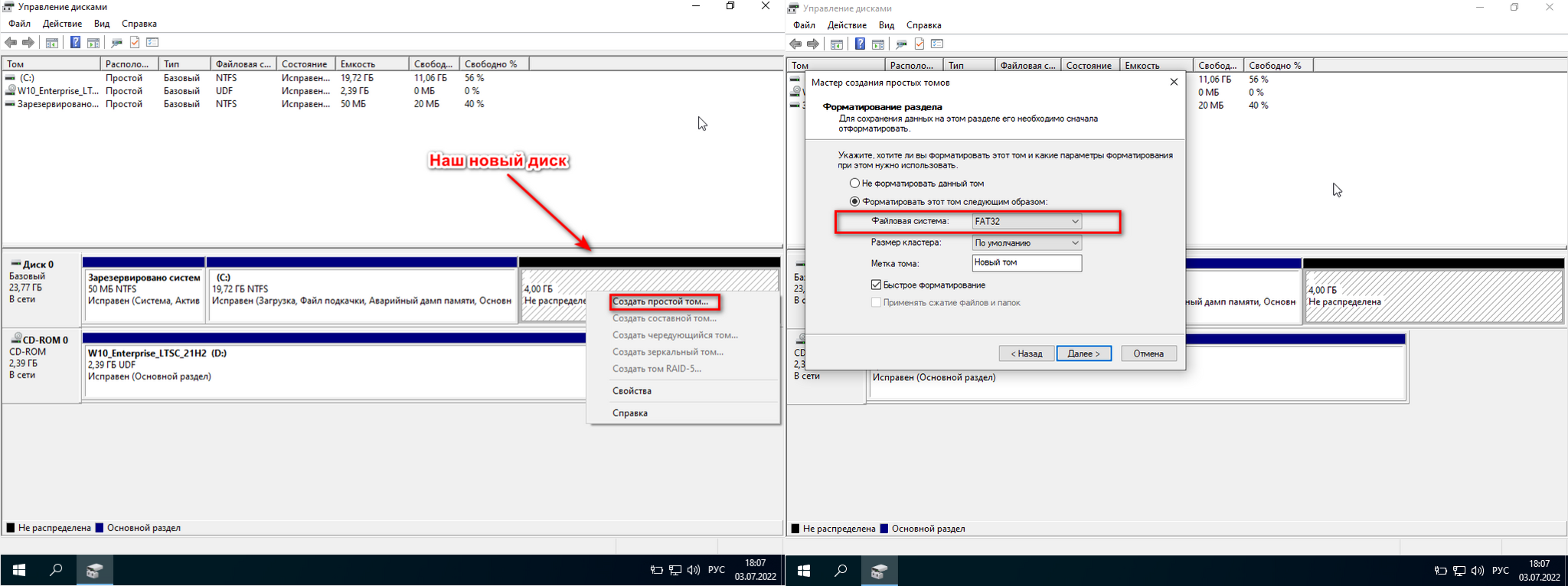Screen dimensions: 1568x586
Task: Select 'Зарезервировано...' row in left volume list
Action: pos(245,104)
